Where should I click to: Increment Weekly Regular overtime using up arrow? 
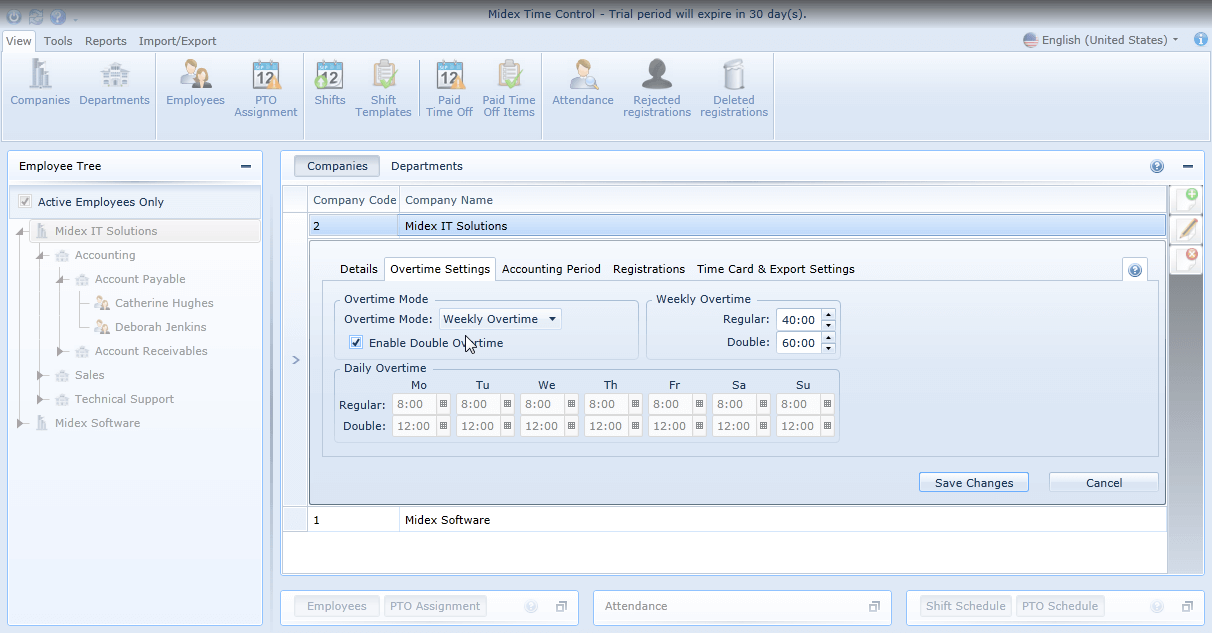coord(828,314)
